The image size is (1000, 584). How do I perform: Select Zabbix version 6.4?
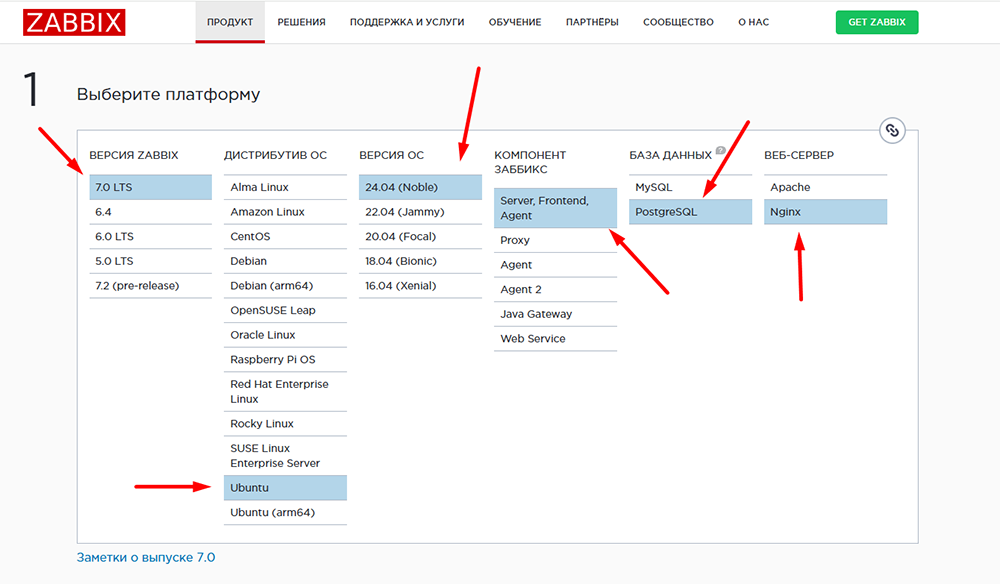point(151,212)
